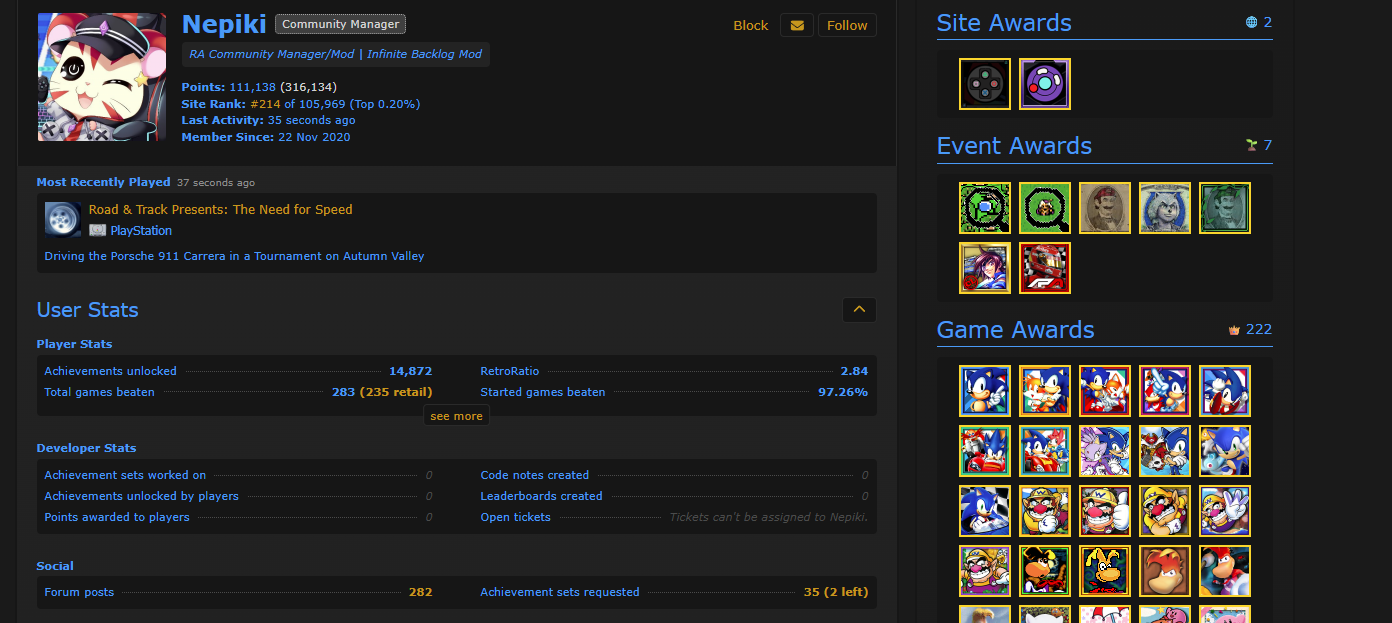This screenshot has height=623, width=1392.
Task: Open the pixel-art Rayman dark background badge
Action: pyautogui.click(x=1105, y=571)
